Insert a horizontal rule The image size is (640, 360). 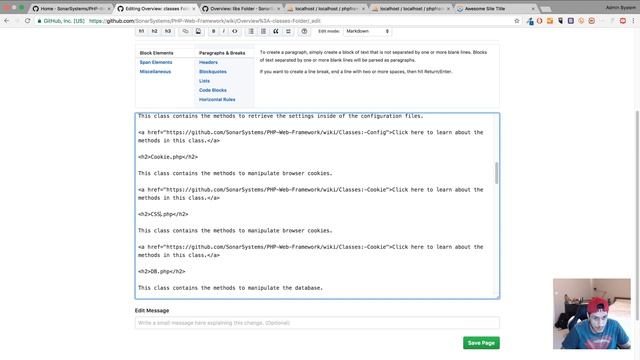[x=288, y=31]
